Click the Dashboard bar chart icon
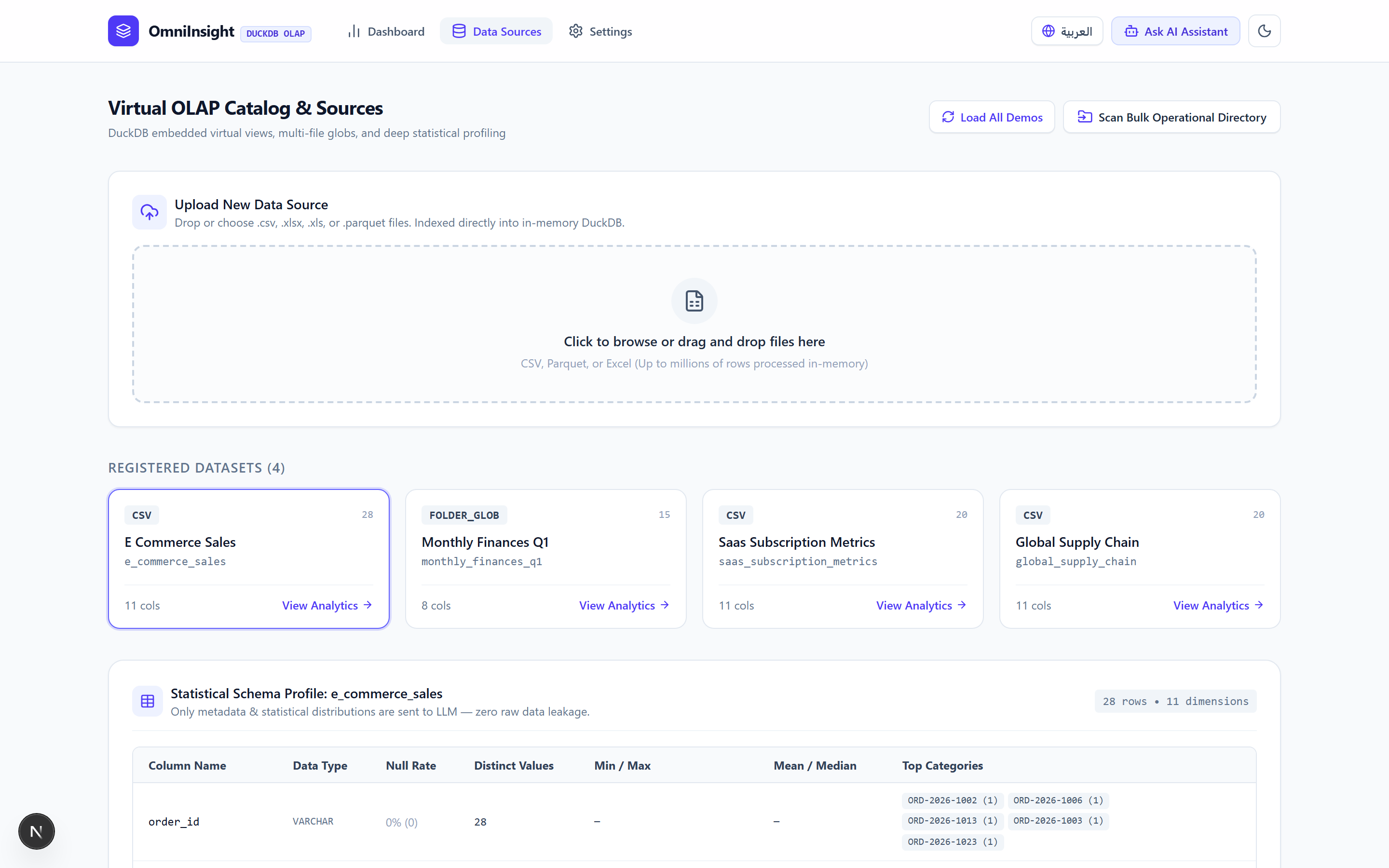The height and width of the screenshot is (868, 1389). coord(354,31)
